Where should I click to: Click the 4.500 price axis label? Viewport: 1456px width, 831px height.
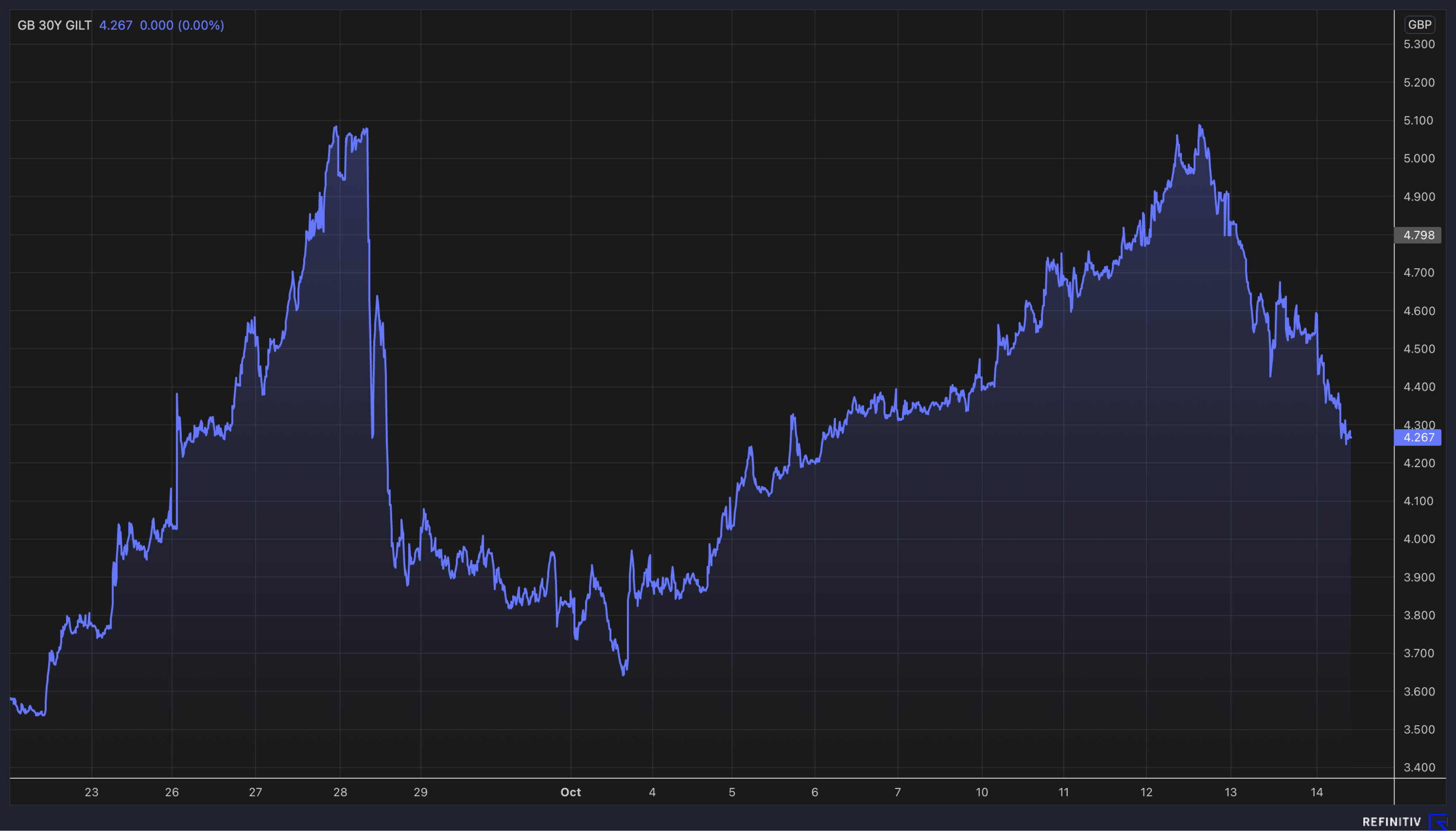coord(1419,349)
